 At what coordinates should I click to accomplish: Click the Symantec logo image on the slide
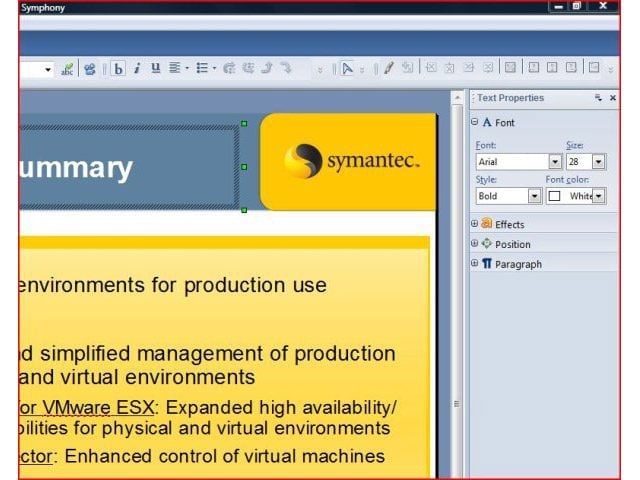tap(351, 161)
